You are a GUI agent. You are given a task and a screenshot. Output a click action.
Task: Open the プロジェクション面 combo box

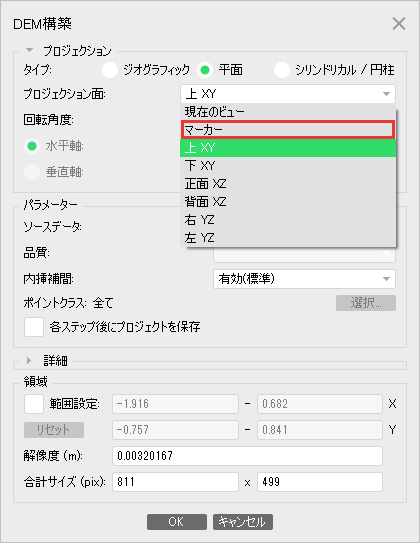[x=288, y=94]
